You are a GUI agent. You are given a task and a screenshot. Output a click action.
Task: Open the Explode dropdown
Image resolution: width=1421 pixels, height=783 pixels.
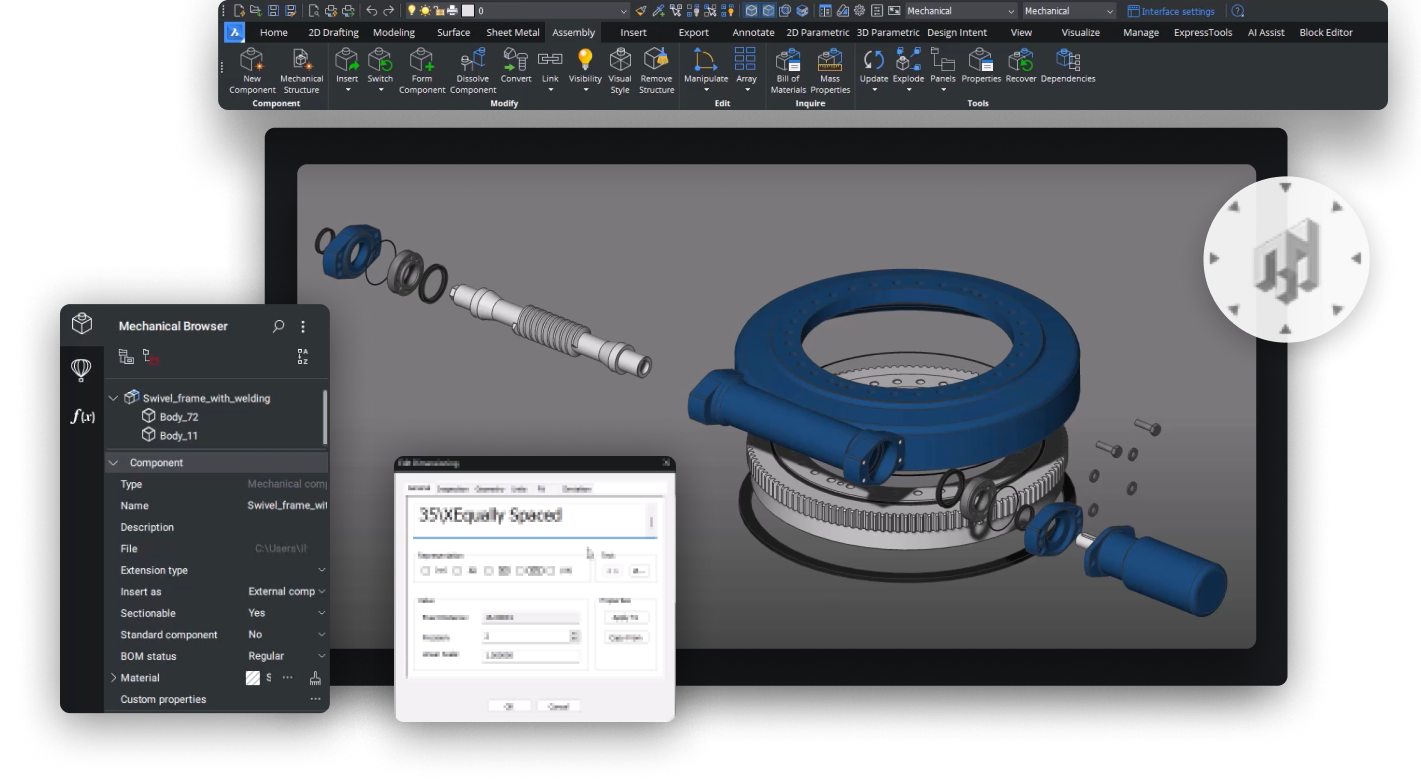pos(908,90)
